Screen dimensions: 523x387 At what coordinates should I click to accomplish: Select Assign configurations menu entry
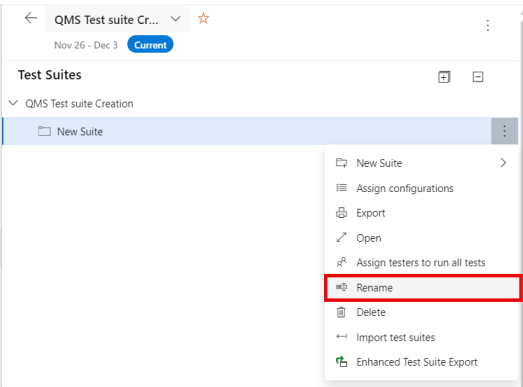421,188
